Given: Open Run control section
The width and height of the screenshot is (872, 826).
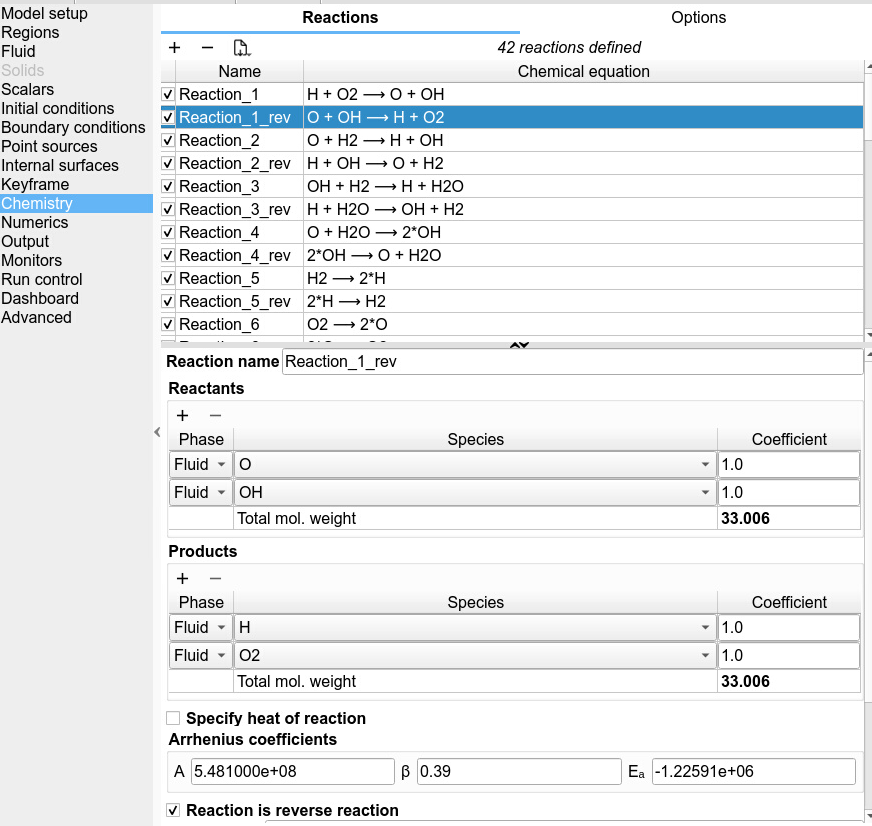Looking at the screenshot, I should [x=42, y=279].
